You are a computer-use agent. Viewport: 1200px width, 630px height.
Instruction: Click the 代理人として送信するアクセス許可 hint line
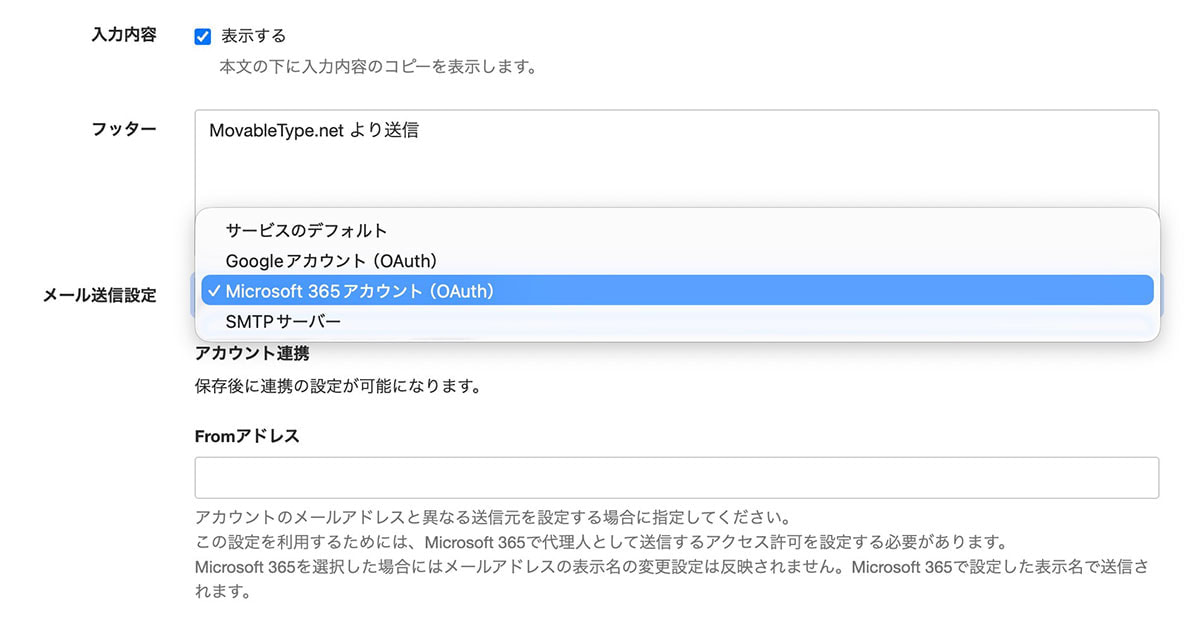[600, 543]
